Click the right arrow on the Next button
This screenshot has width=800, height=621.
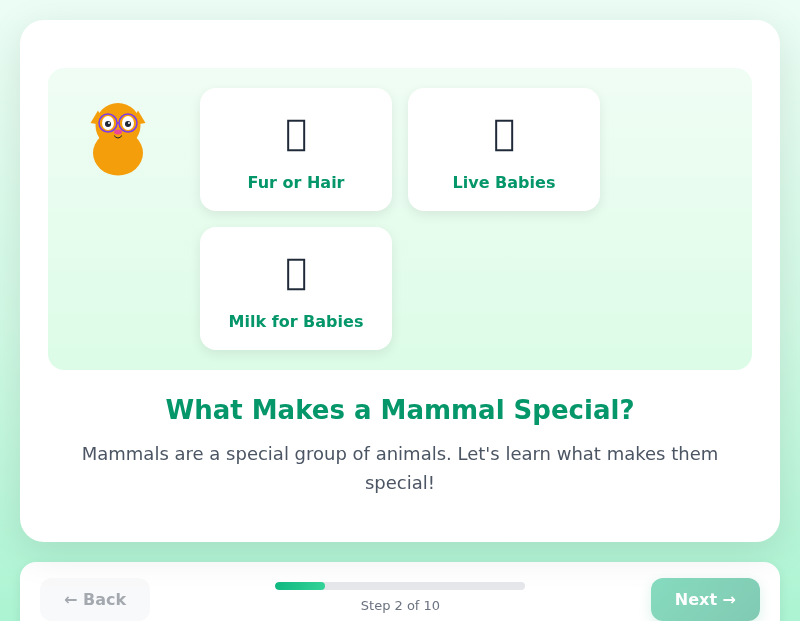click(x=729, y=599)
